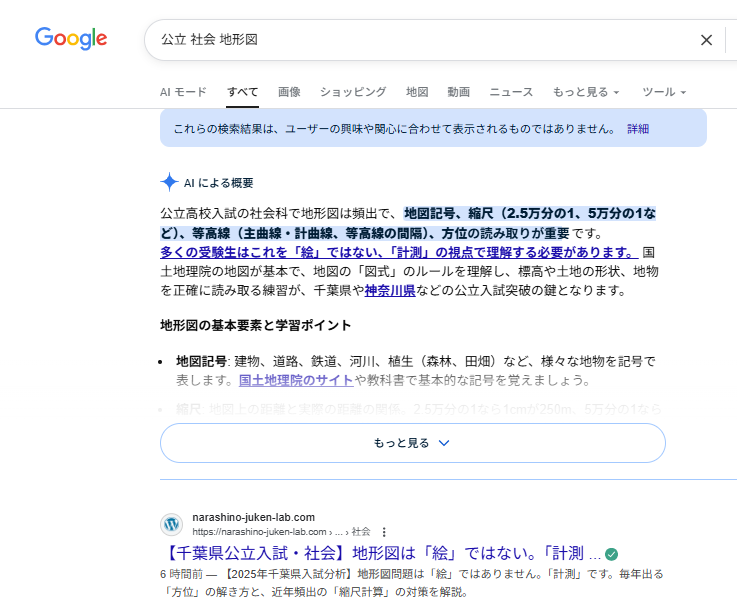Go to the 地図 tab
The image size is (737, 610).
point(417,92)
